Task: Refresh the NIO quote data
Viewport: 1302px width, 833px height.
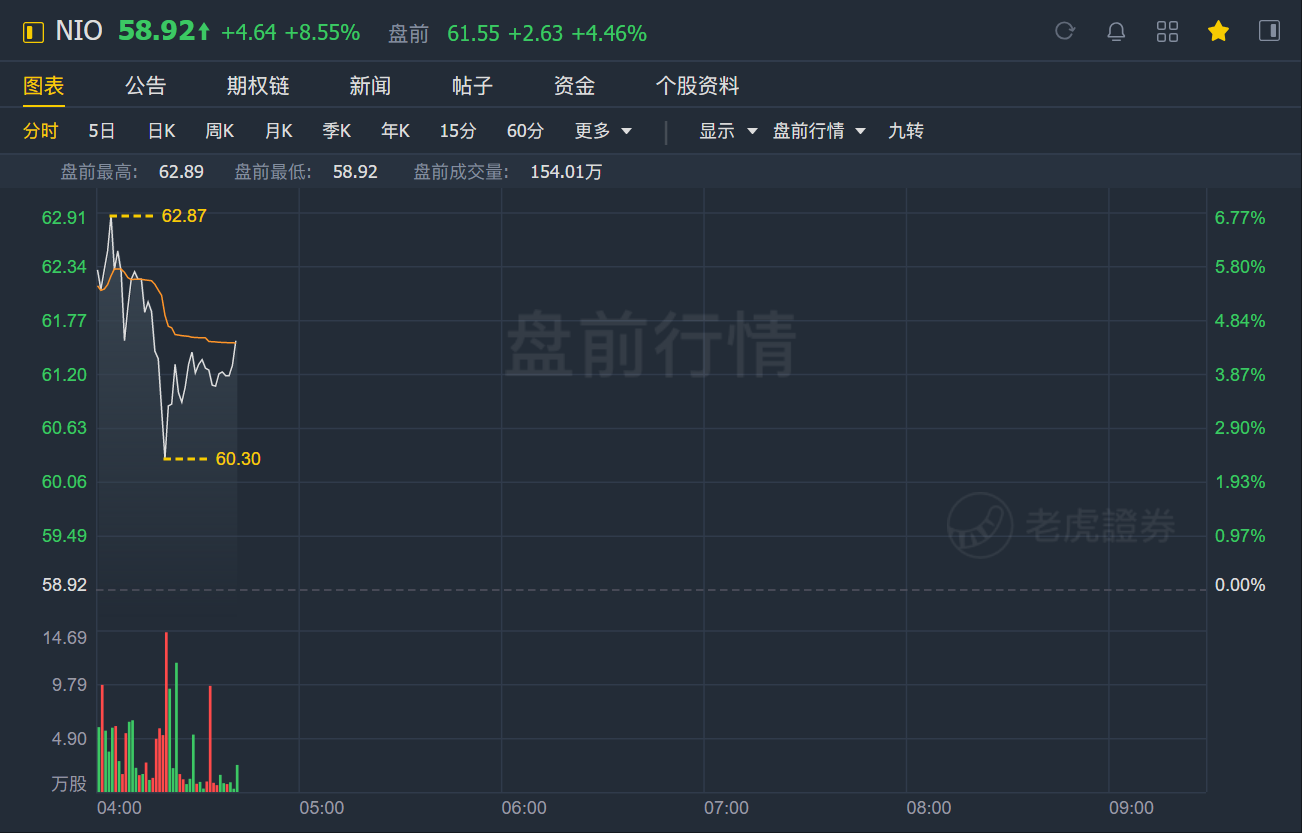Action: [x=1065, y=32]
